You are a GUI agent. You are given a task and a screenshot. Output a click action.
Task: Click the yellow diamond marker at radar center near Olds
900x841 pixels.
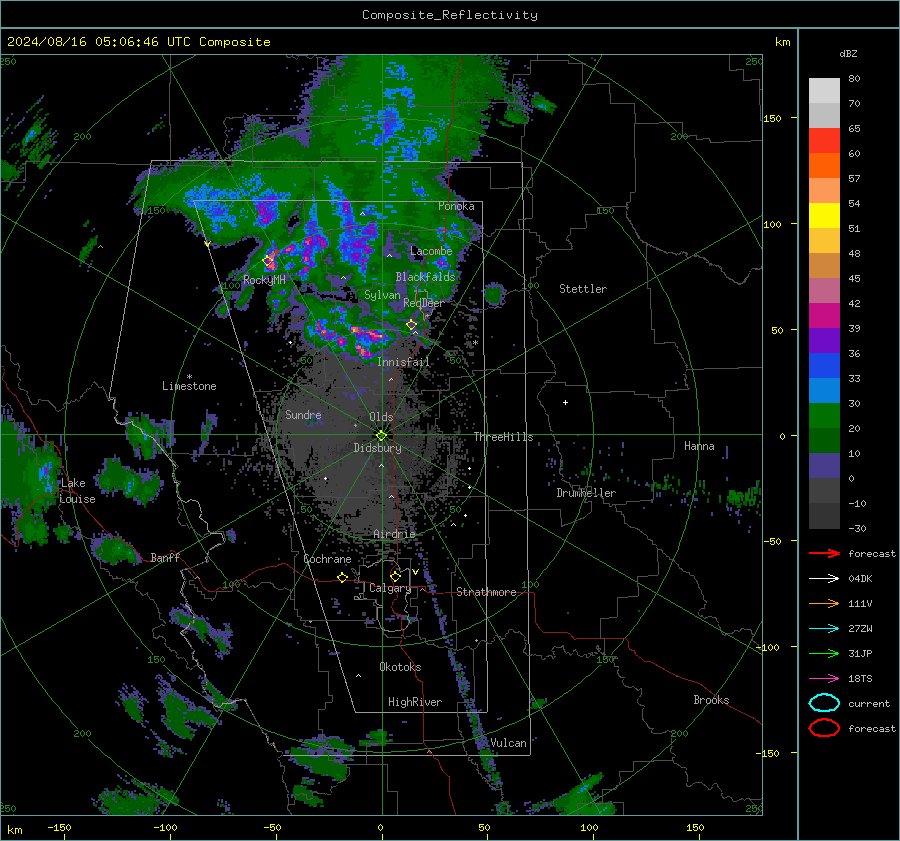pyautogui.click(x=381, y=435)
